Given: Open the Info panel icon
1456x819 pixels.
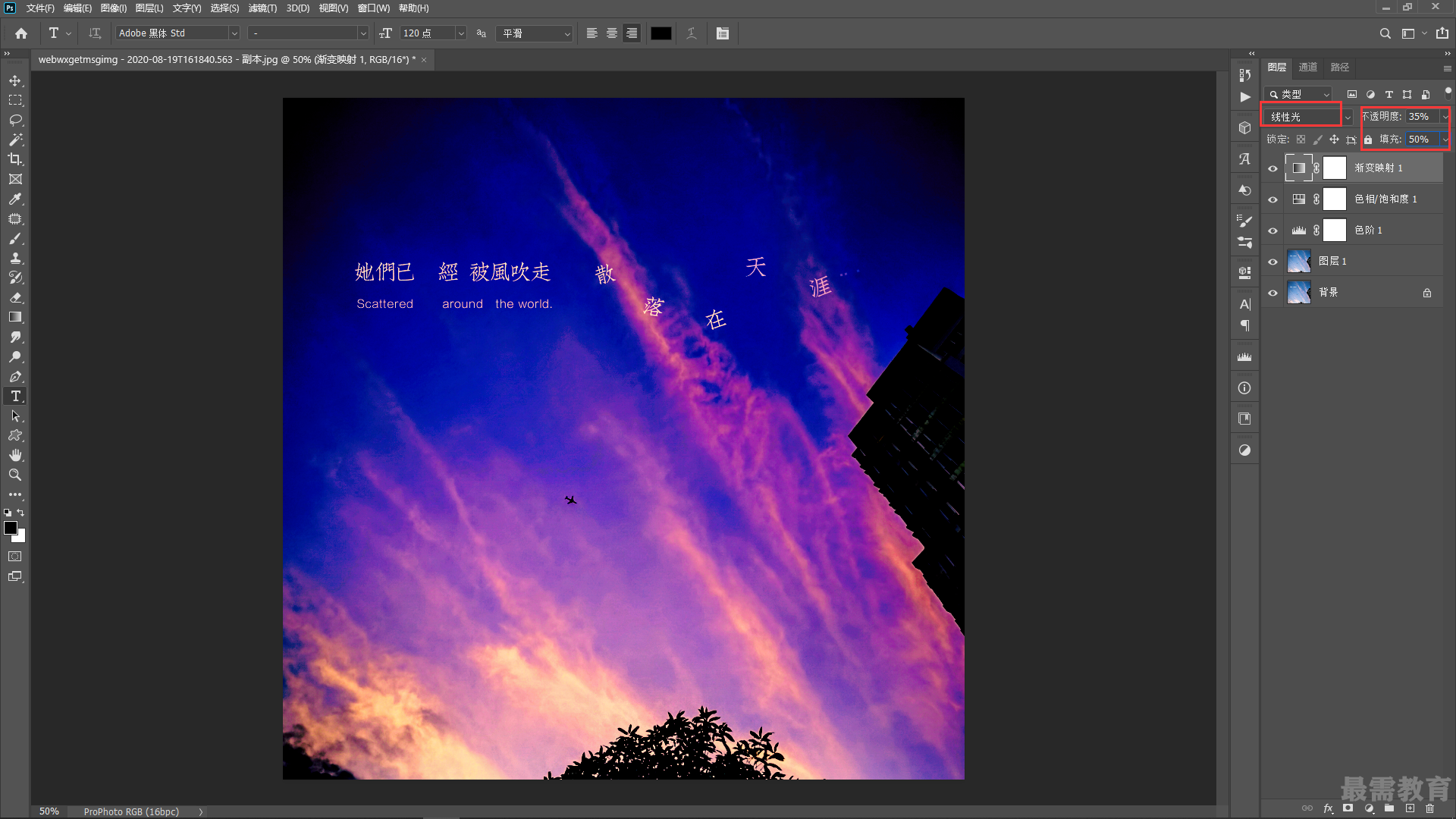Looking at the screenshot, I should pyautogui.click(x=1245, y=388).
